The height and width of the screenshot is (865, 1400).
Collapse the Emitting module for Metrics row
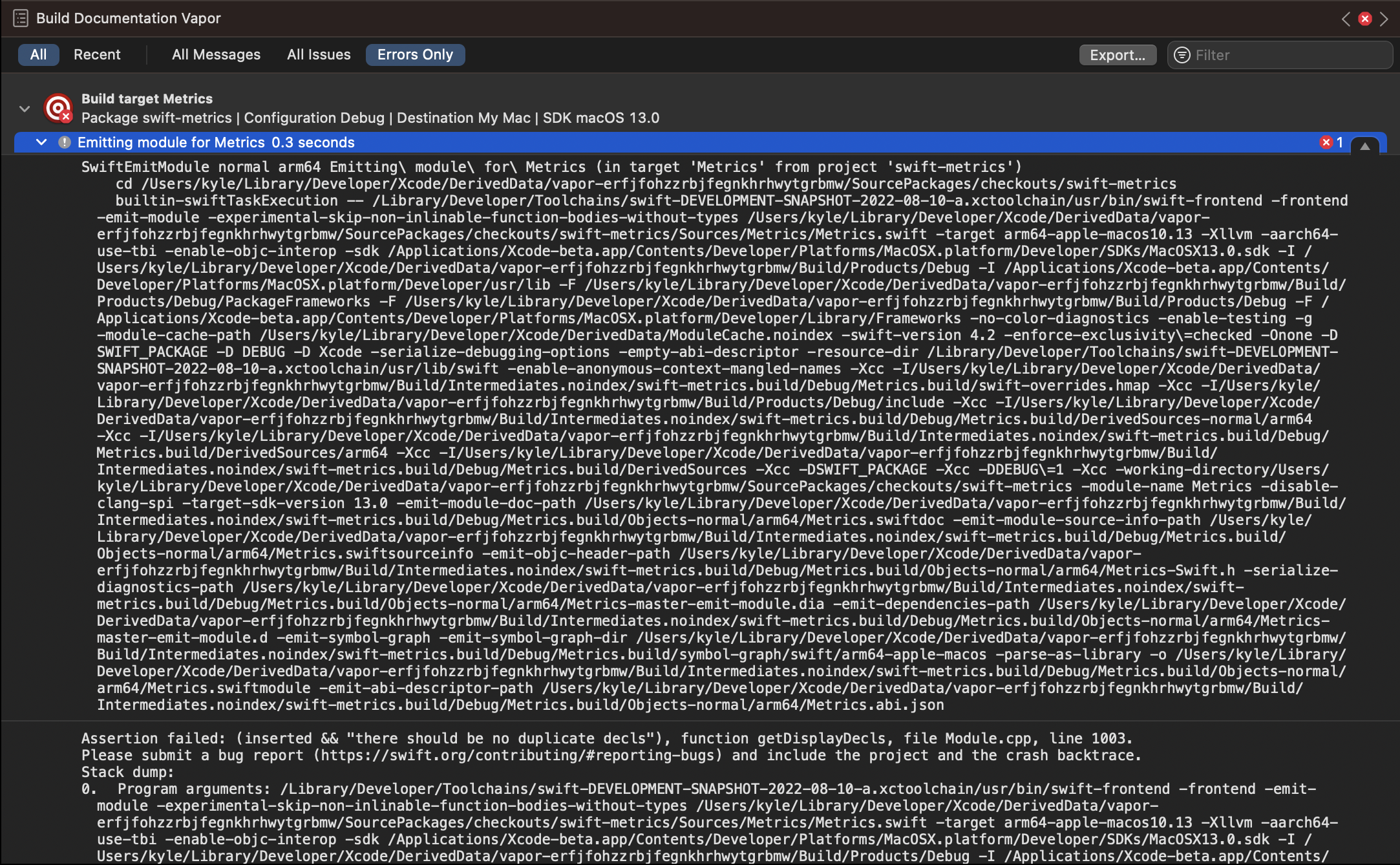coord(41,142)
